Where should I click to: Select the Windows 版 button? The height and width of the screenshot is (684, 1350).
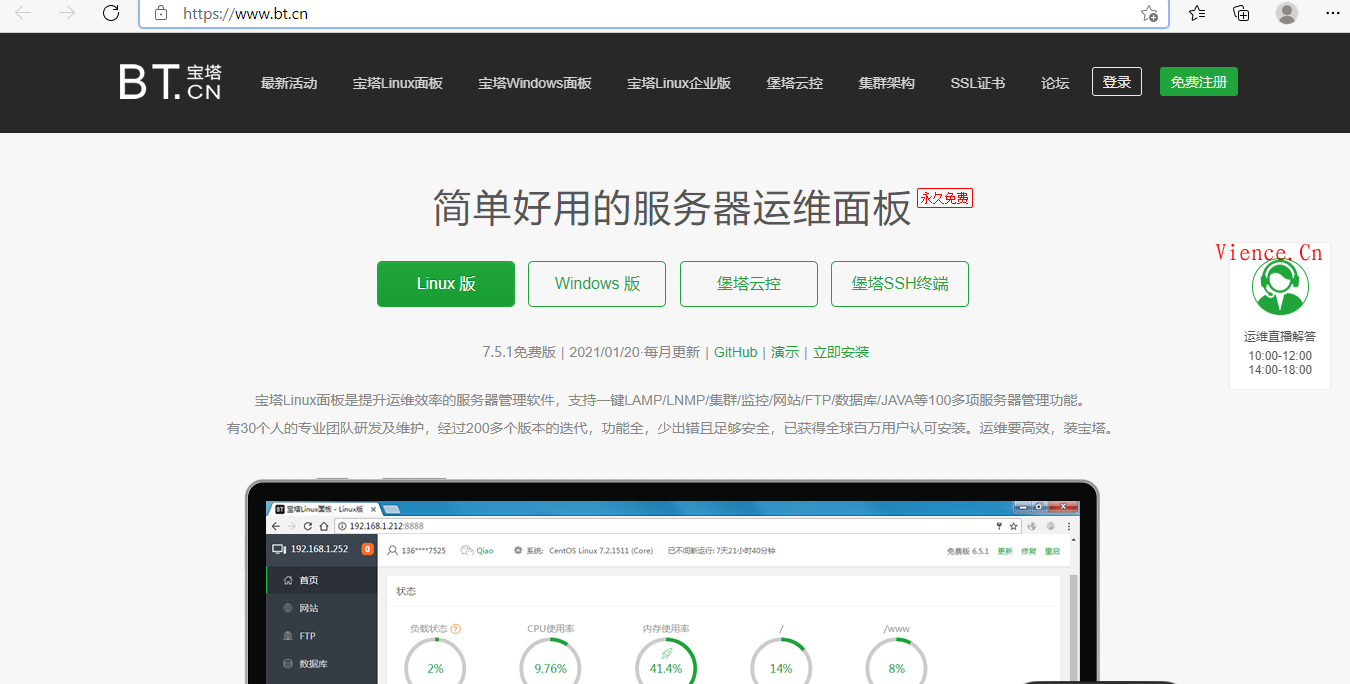click(597, 284)
